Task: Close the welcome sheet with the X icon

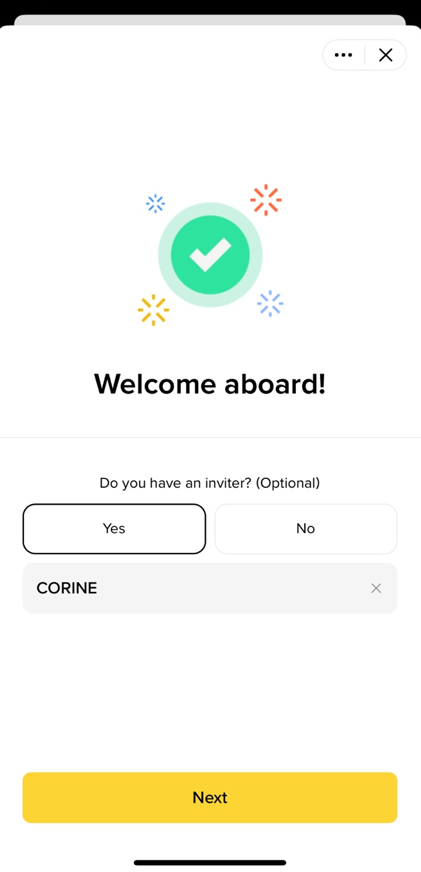Action: click(x=385, y=54)
